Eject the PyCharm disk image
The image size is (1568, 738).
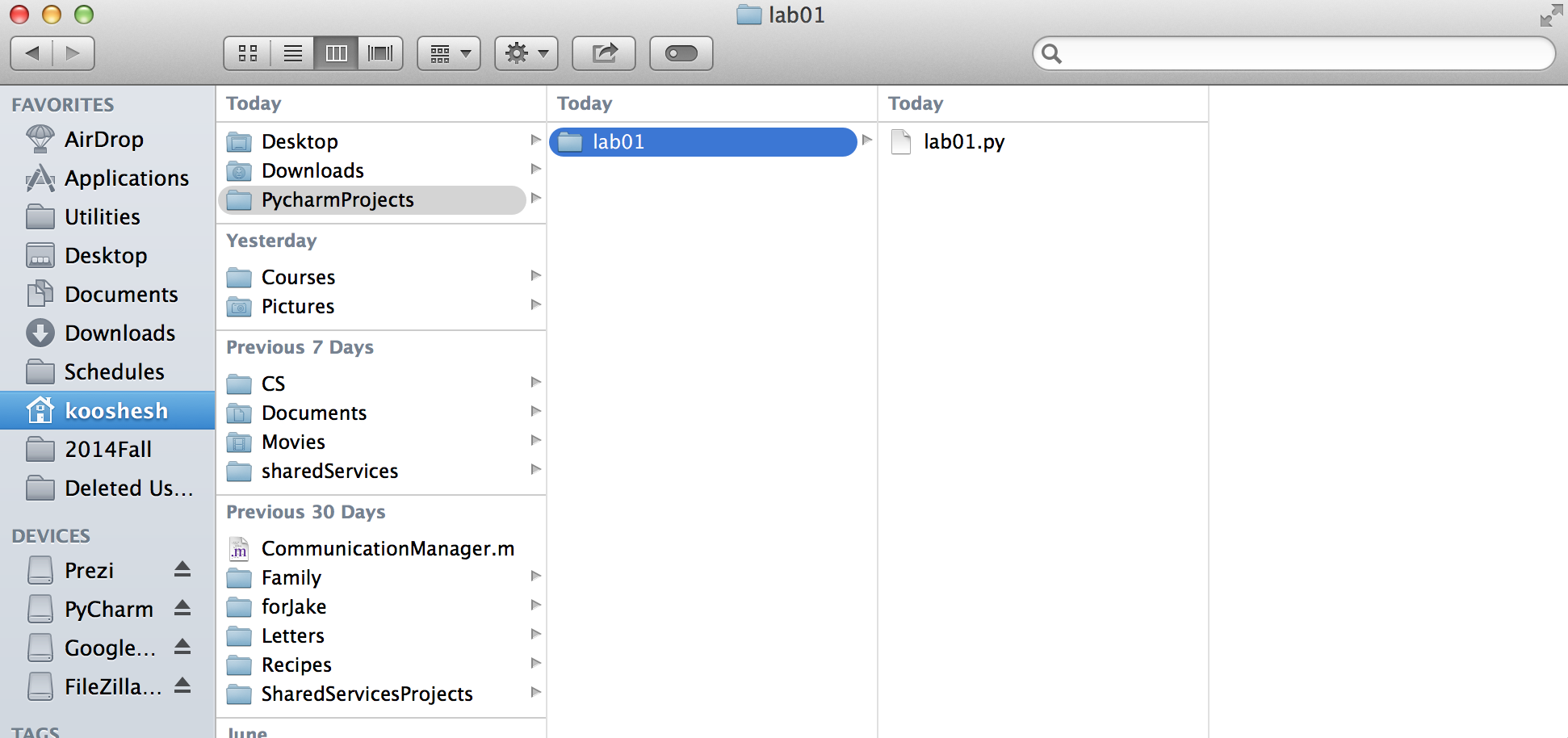(x=182, y=608)
